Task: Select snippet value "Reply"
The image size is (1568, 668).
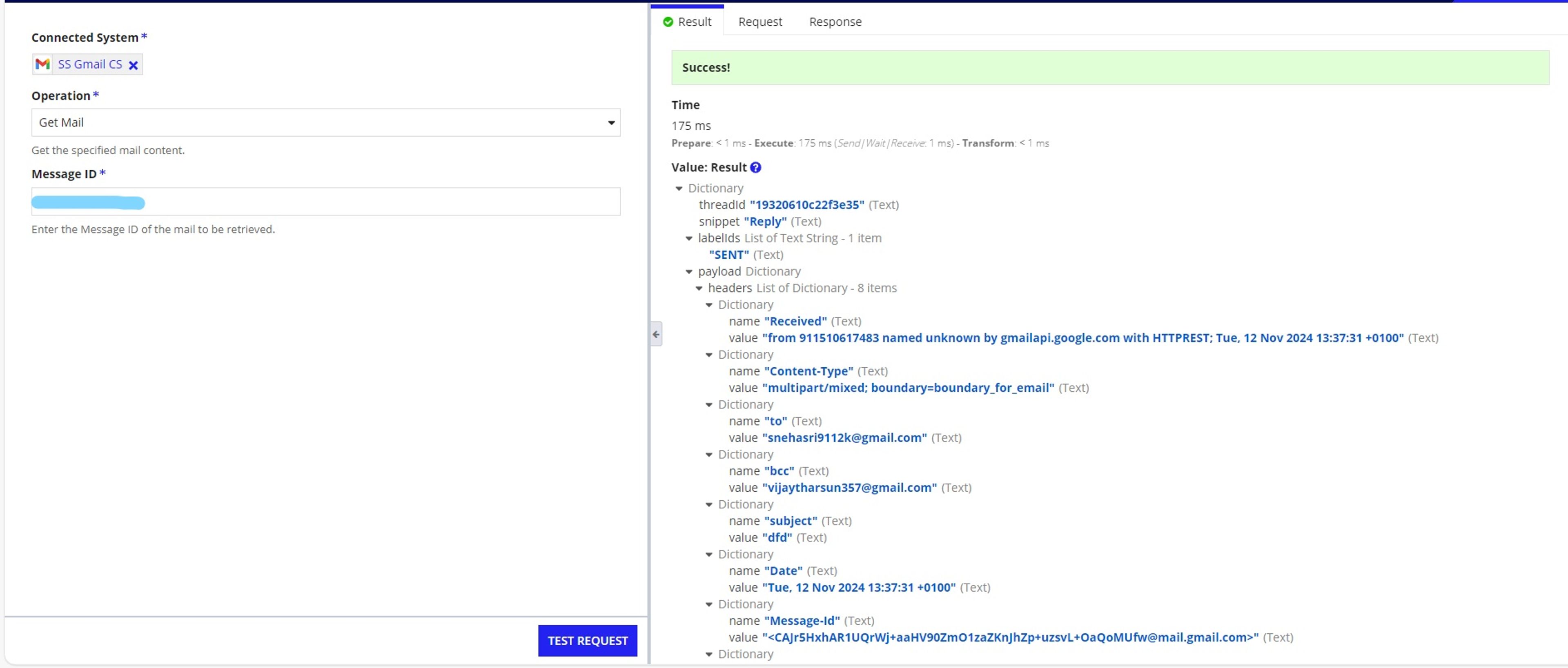Action: click(765, 222)
